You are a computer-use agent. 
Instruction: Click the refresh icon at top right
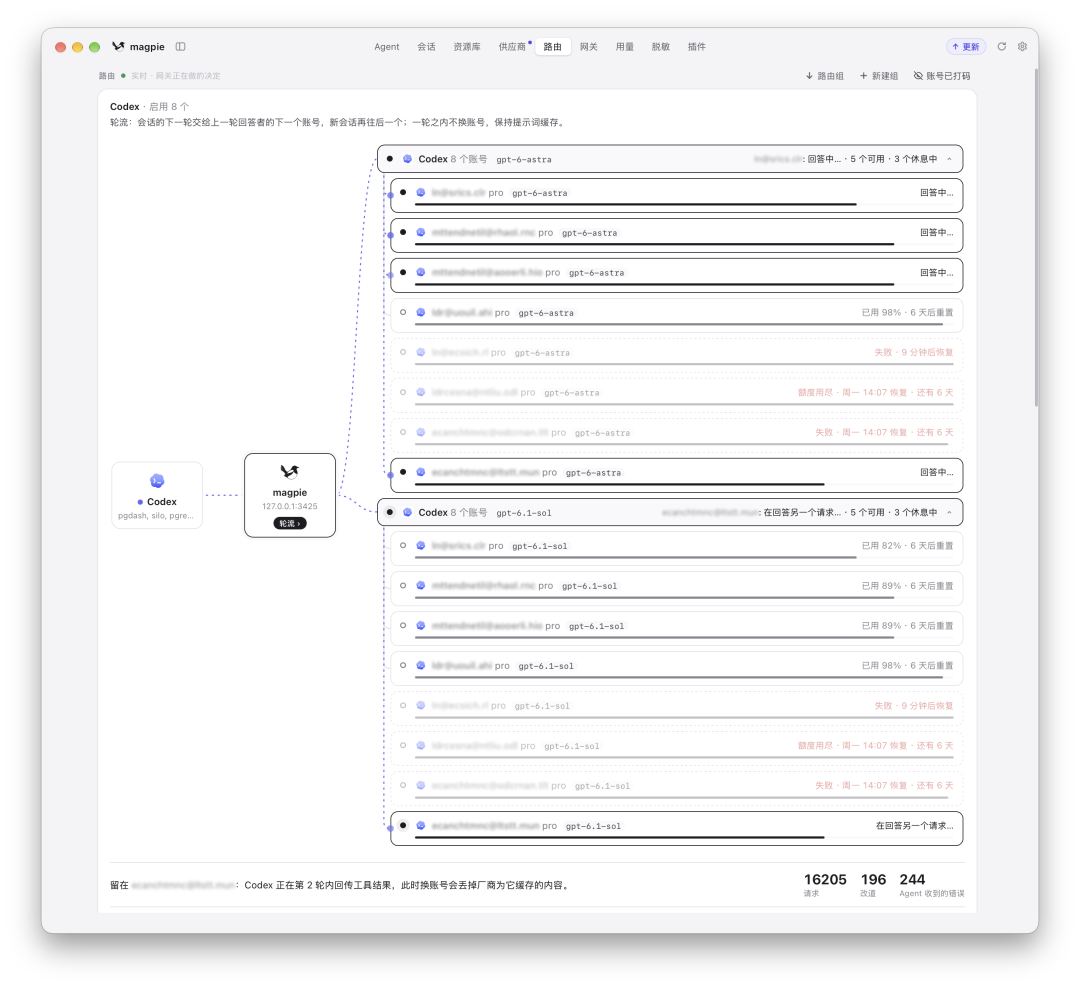click(1001, 46)
